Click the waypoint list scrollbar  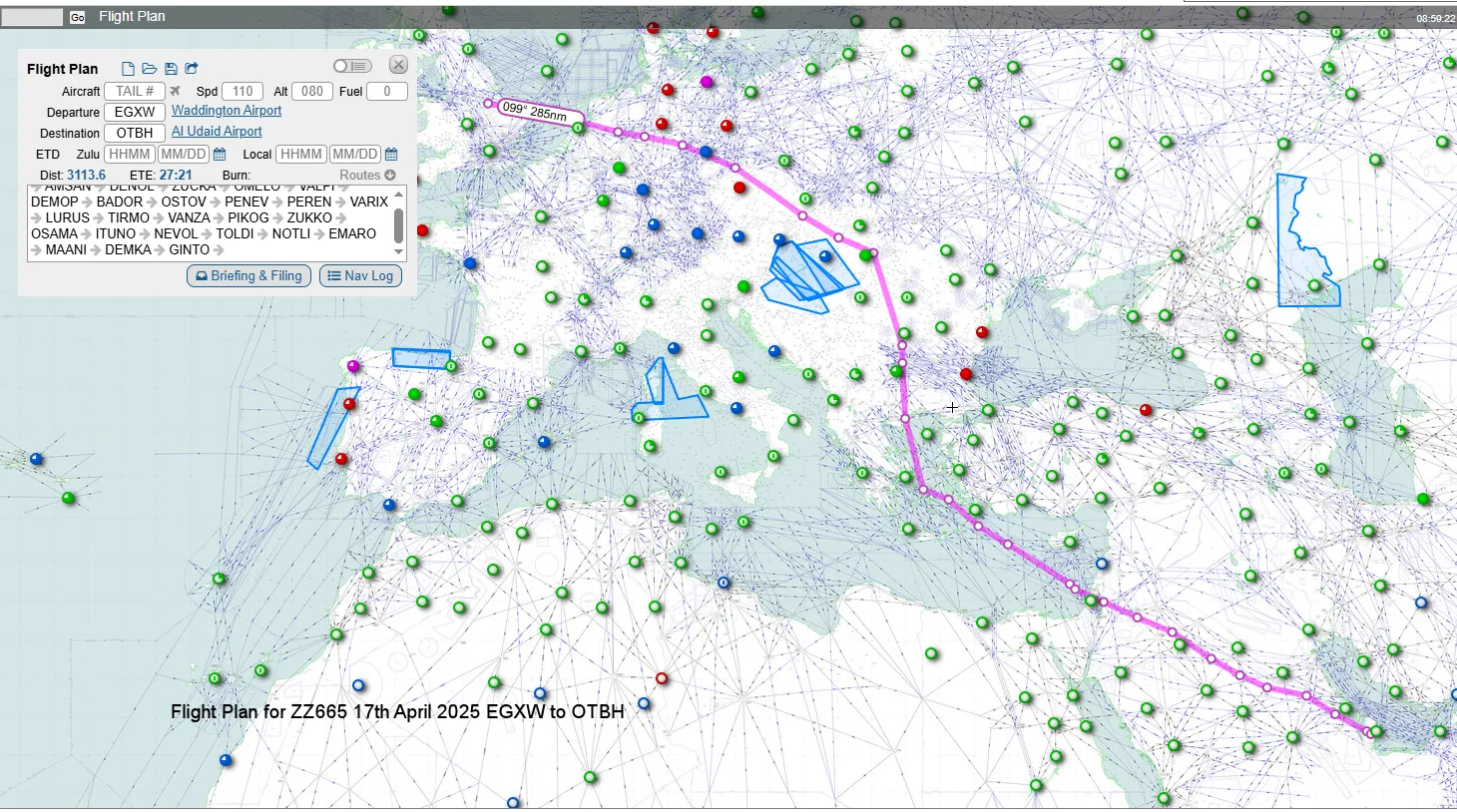(x=396, y=223)
